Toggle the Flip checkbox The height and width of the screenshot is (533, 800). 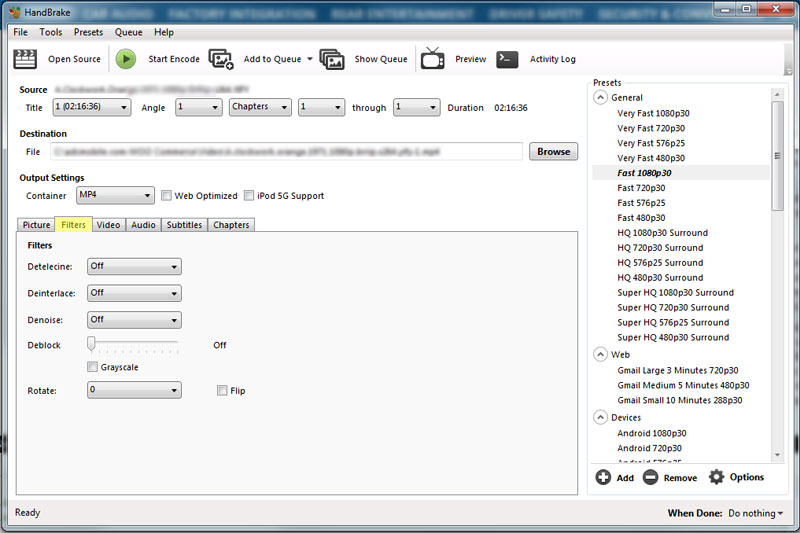pos(222,390)
